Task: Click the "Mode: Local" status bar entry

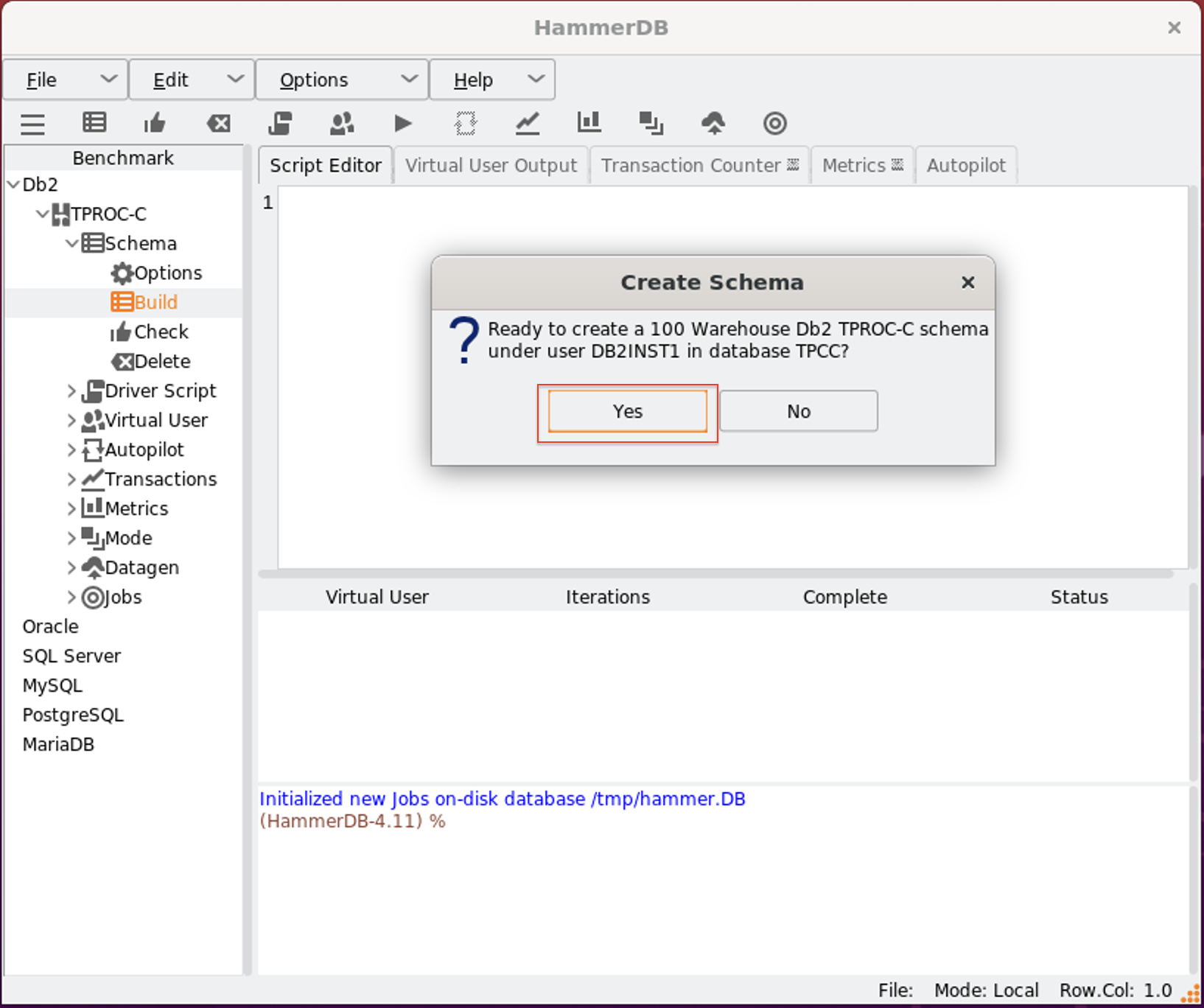Action: tap(987, 990)
